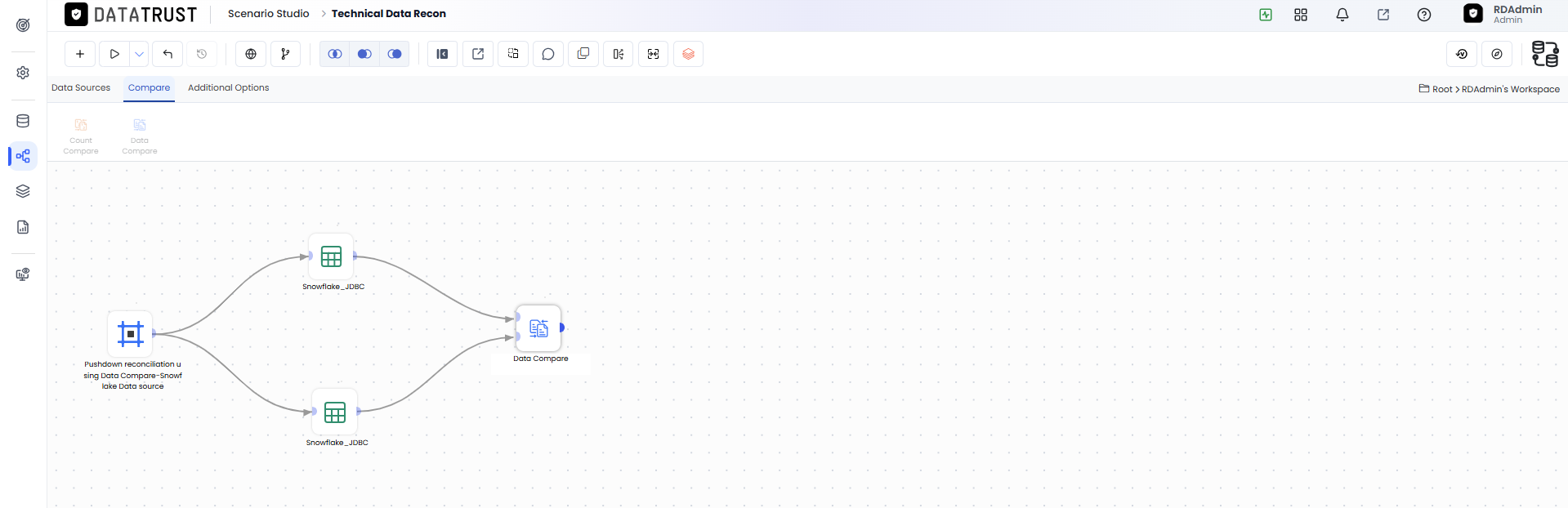Run the scenario with the play button
1568x508 pixels.
114,54
